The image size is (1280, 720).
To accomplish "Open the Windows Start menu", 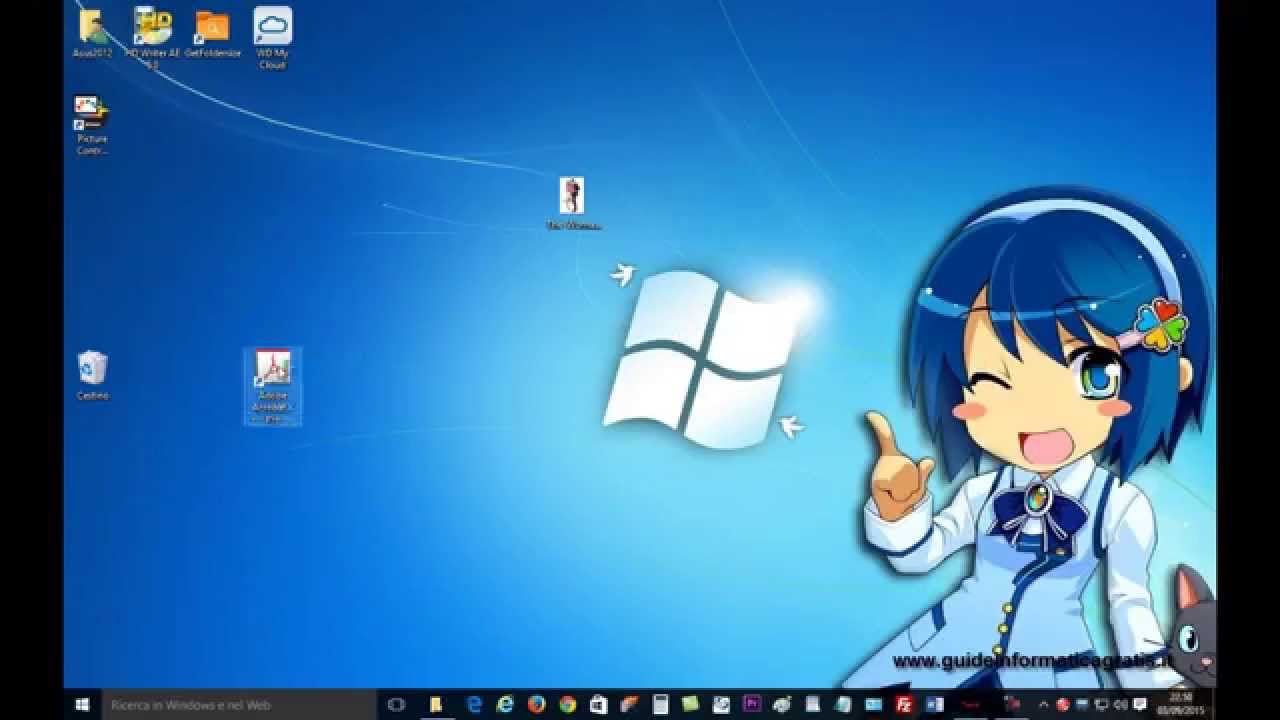I will coord(82,705).
